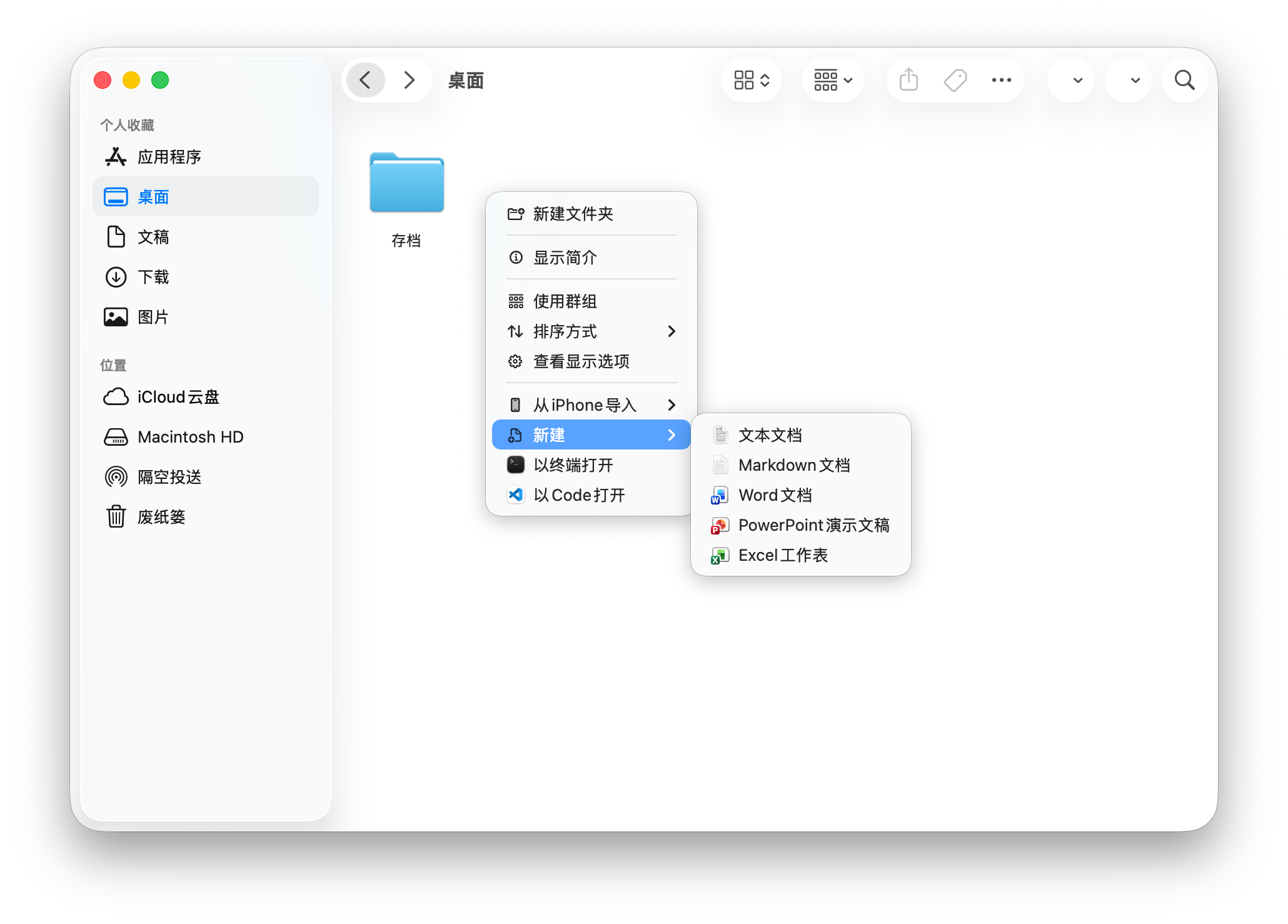Image resolution: width=1288 pixels, height=924 pixels.
Task: Choose 查看显示选项 from context menu
Action: tap(591, 361)
